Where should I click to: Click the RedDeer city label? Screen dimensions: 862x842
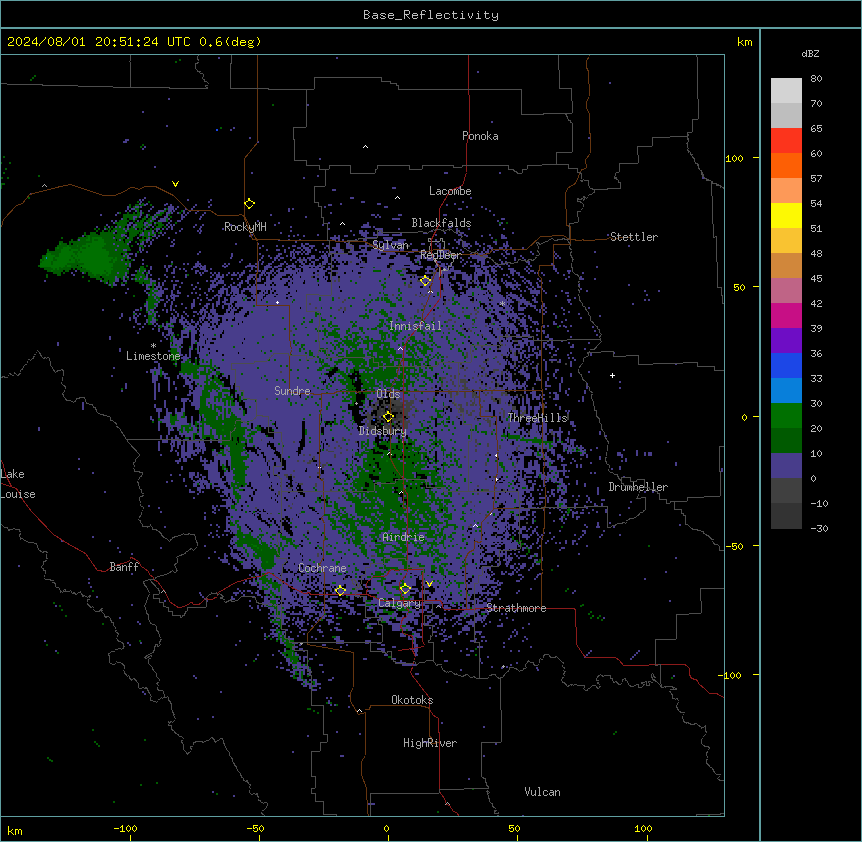pyautogui.click(x=440, y=255)
